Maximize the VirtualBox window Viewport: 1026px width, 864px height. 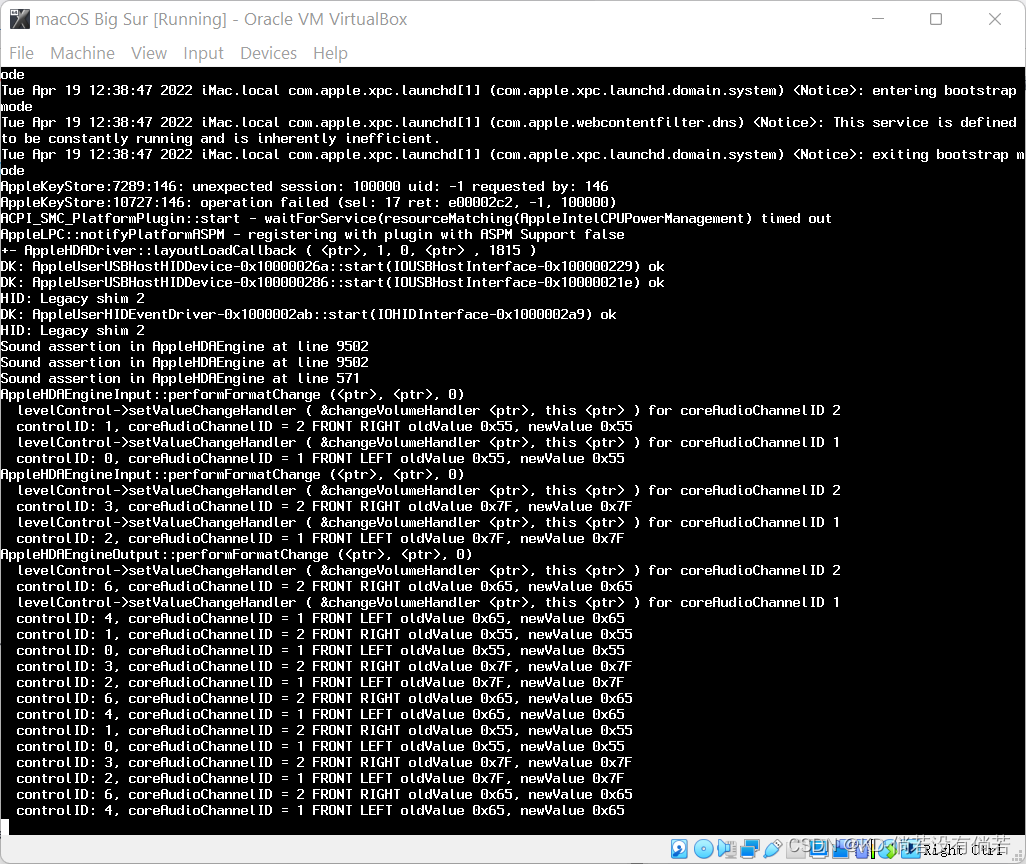coord(936,19)
